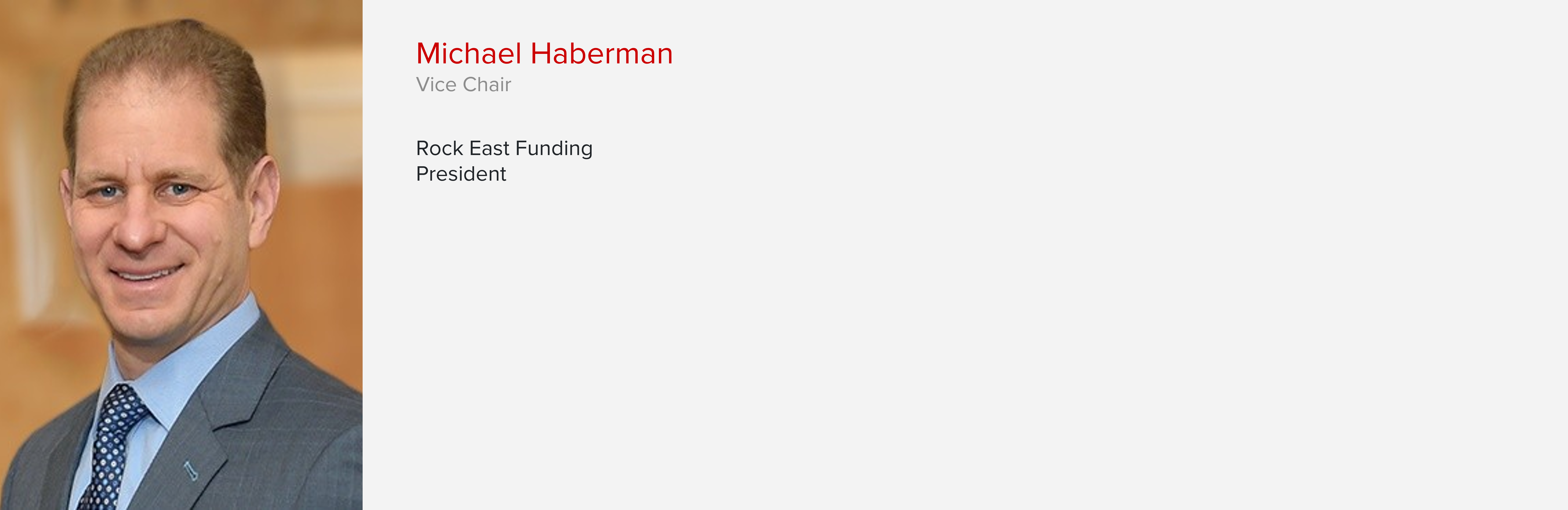The height and width of the screenshot is (510, 1568).
Task: Click the word Michael in the heading
Action: (469, 54)
